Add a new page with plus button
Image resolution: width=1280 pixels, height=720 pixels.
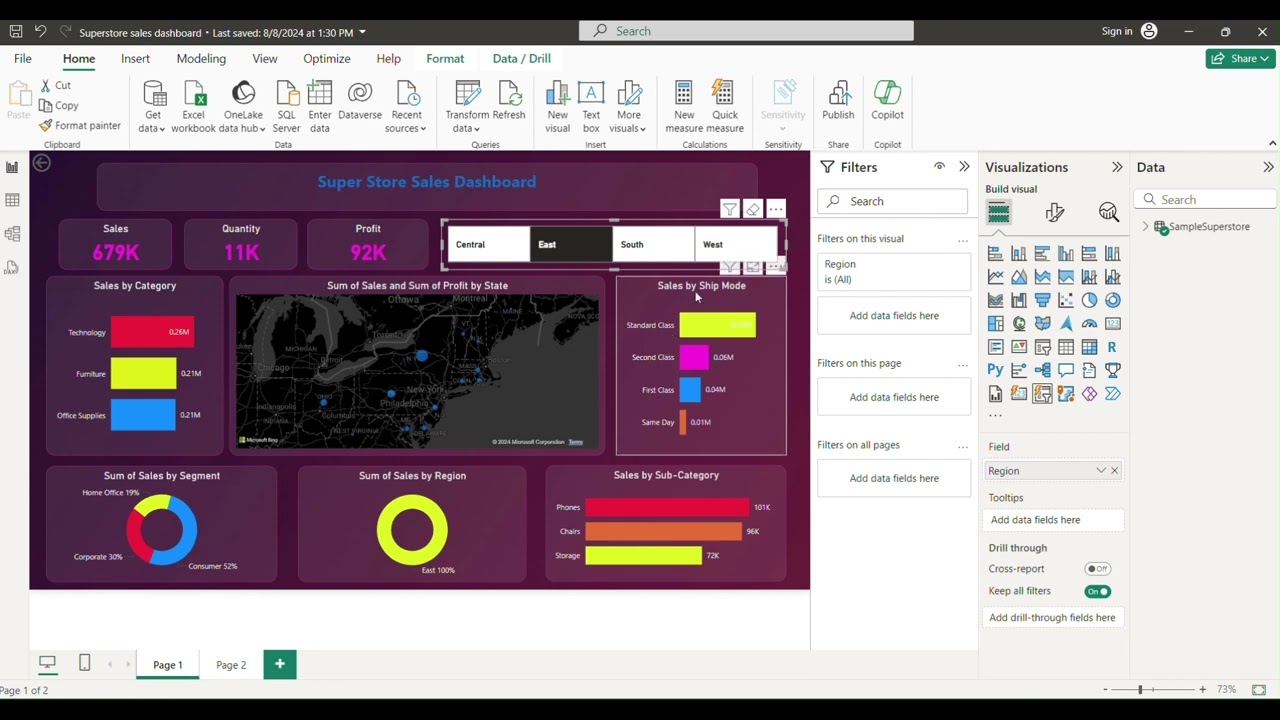click(280, 664)
